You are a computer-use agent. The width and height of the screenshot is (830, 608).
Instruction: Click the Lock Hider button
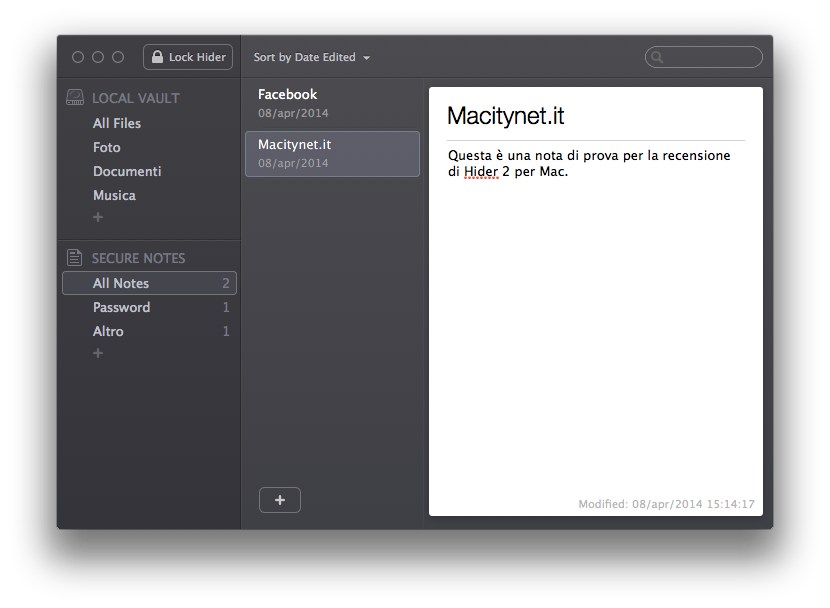[x=188, y=57]
